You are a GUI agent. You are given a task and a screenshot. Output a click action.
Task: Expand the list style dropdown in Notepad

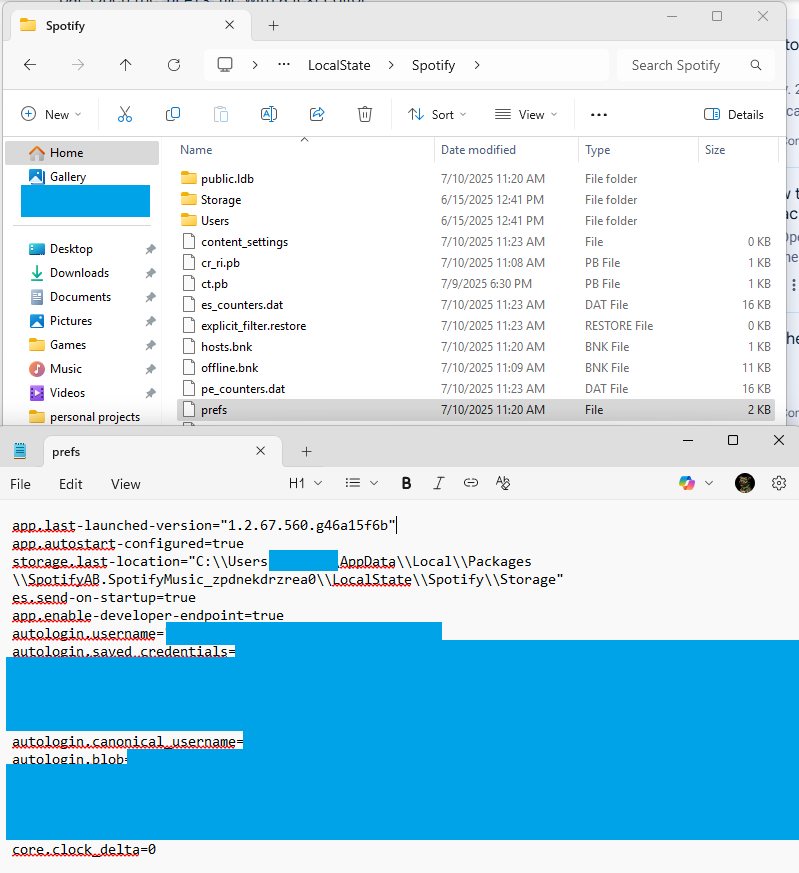pos(374,483)
